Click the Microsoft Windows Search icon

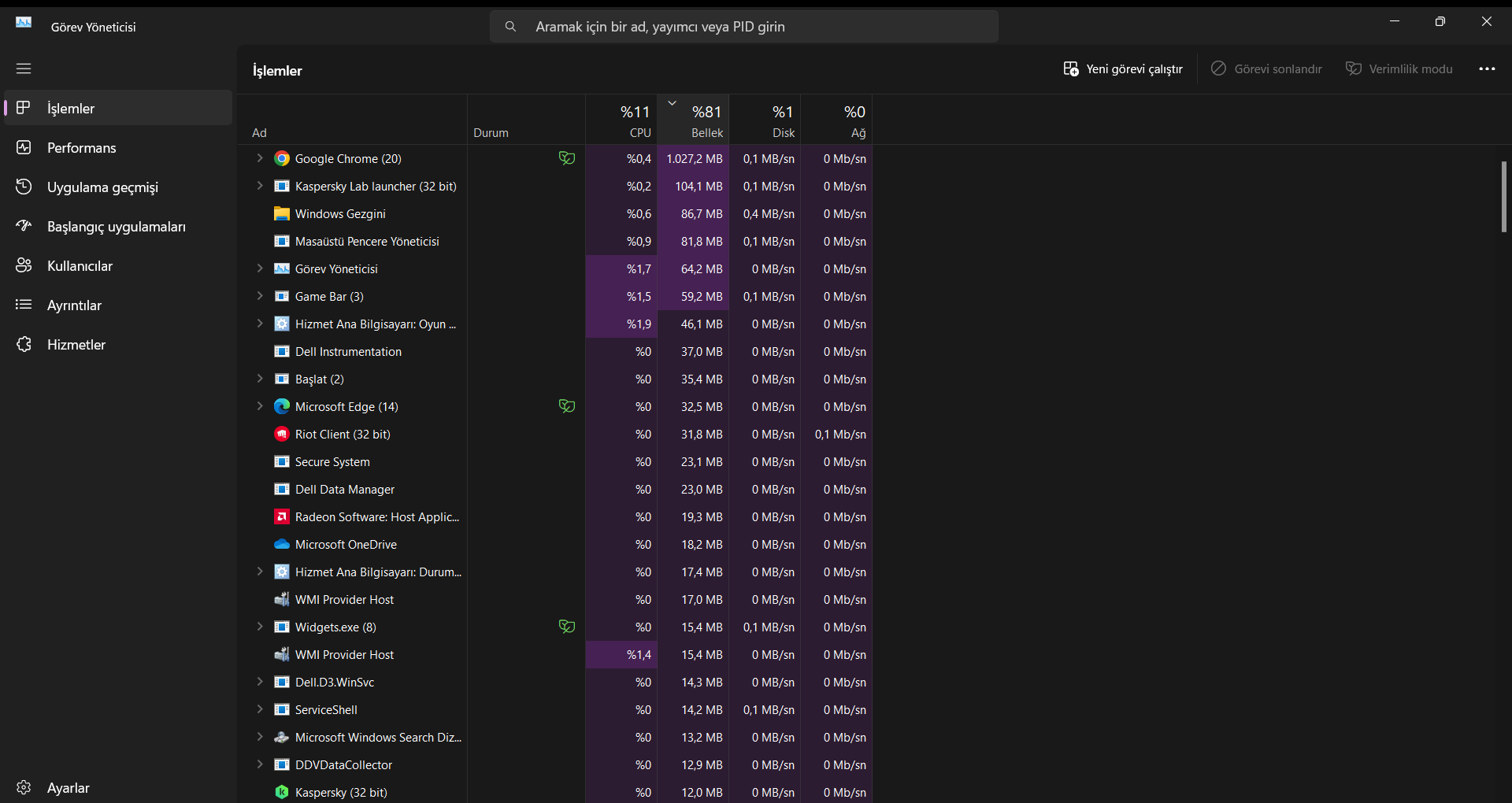(x=282, y=737)
